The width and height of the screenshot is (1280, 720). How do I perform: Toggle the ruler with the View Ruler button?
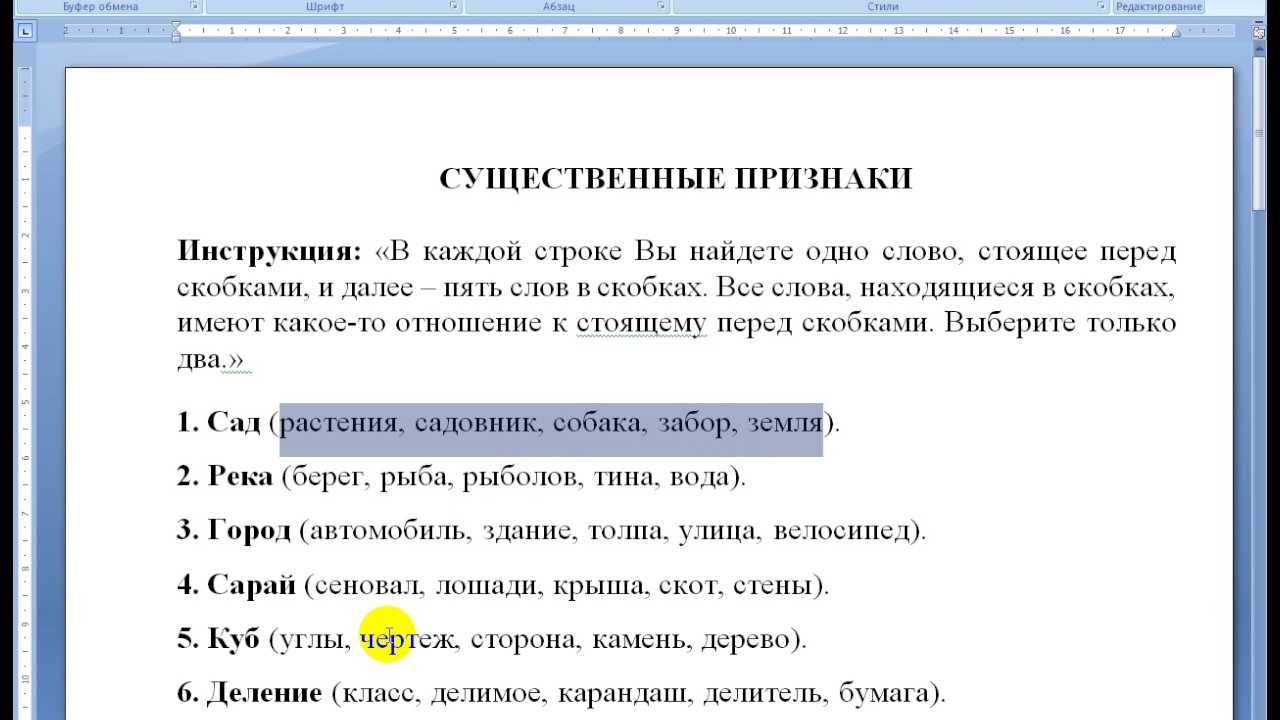coord(1257,31)
